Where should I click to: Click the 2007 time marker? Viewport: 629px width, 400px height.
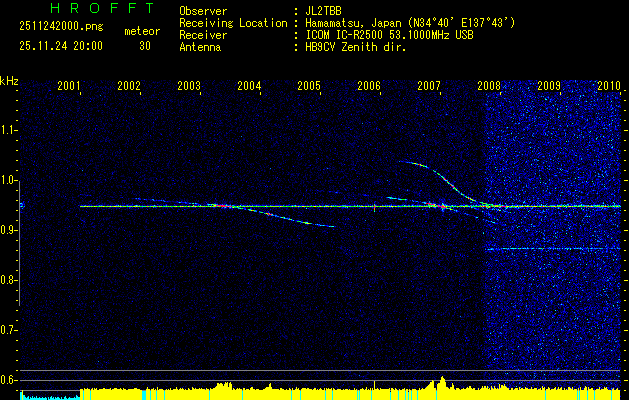429,87
